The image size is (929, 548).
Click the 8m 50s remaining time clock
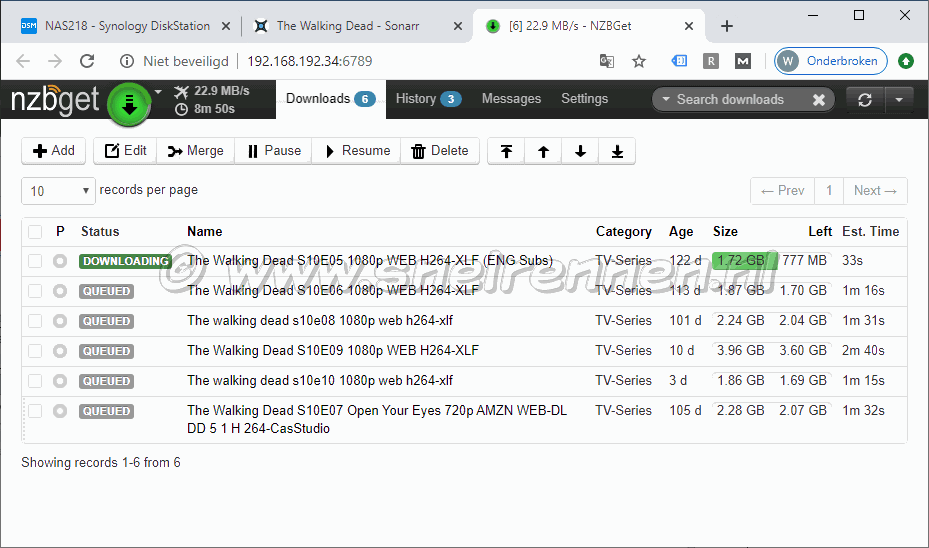pos(206,109)
